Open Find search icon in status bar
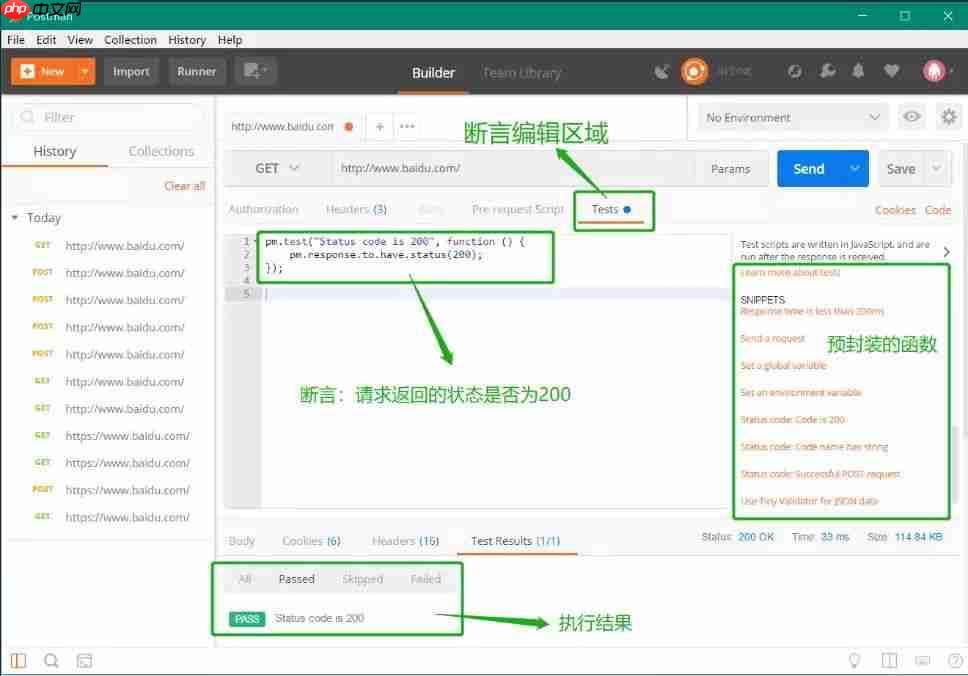968x676 pixels. pyautogui.click(x=51, y=661)
